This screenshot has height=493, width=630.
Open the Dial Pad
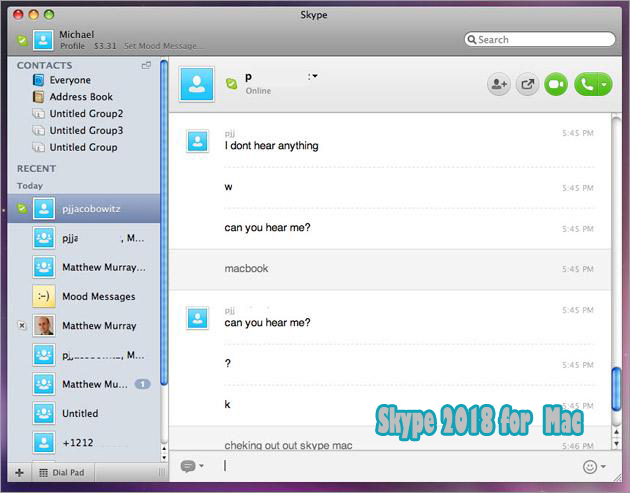click(62, 473)
